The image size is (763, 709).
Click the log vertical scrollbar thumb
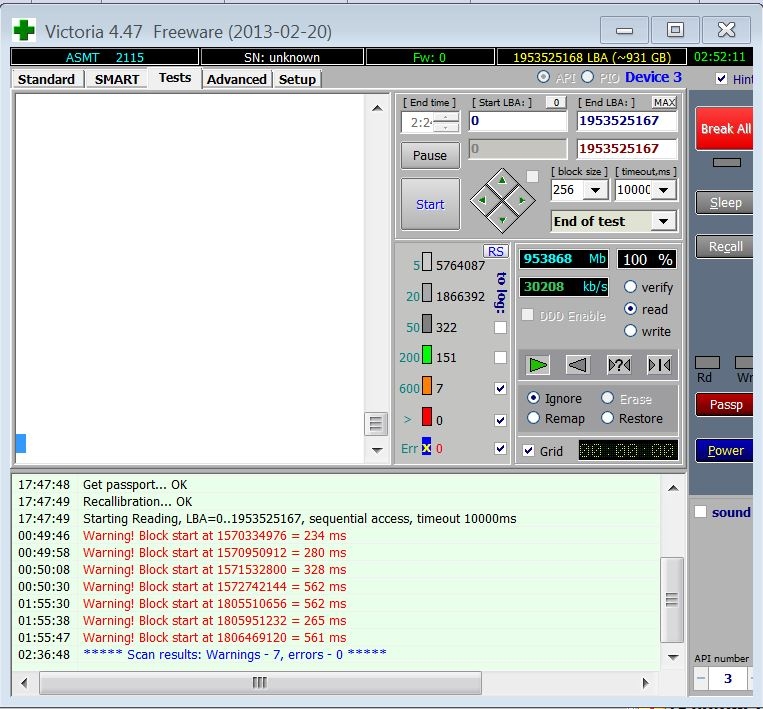click(x=672, y=600)
